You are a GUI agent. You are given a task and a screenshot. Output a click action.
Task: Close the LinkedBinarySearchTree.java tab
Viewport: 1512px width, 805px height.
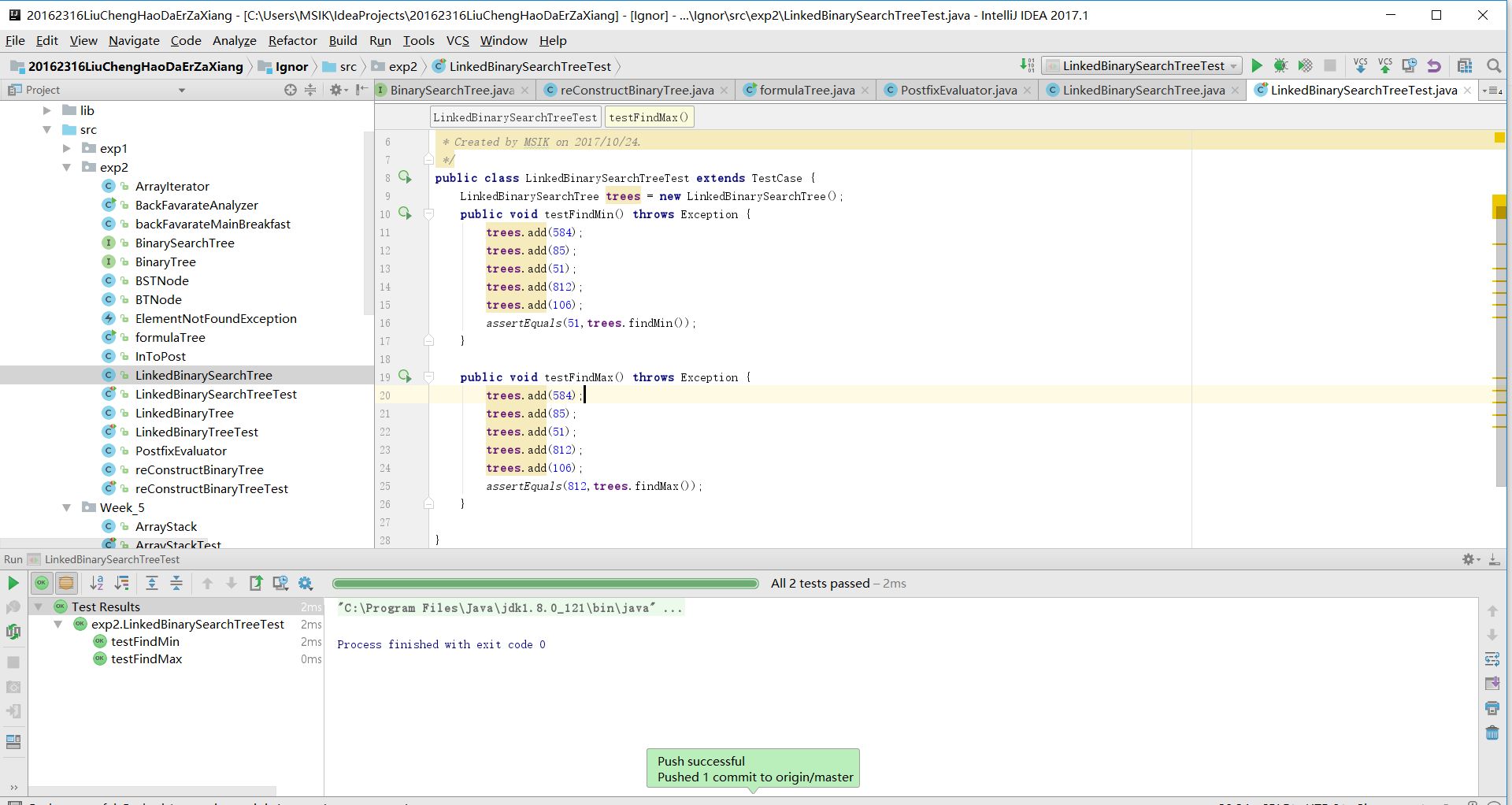click(x=1235, y=91)
